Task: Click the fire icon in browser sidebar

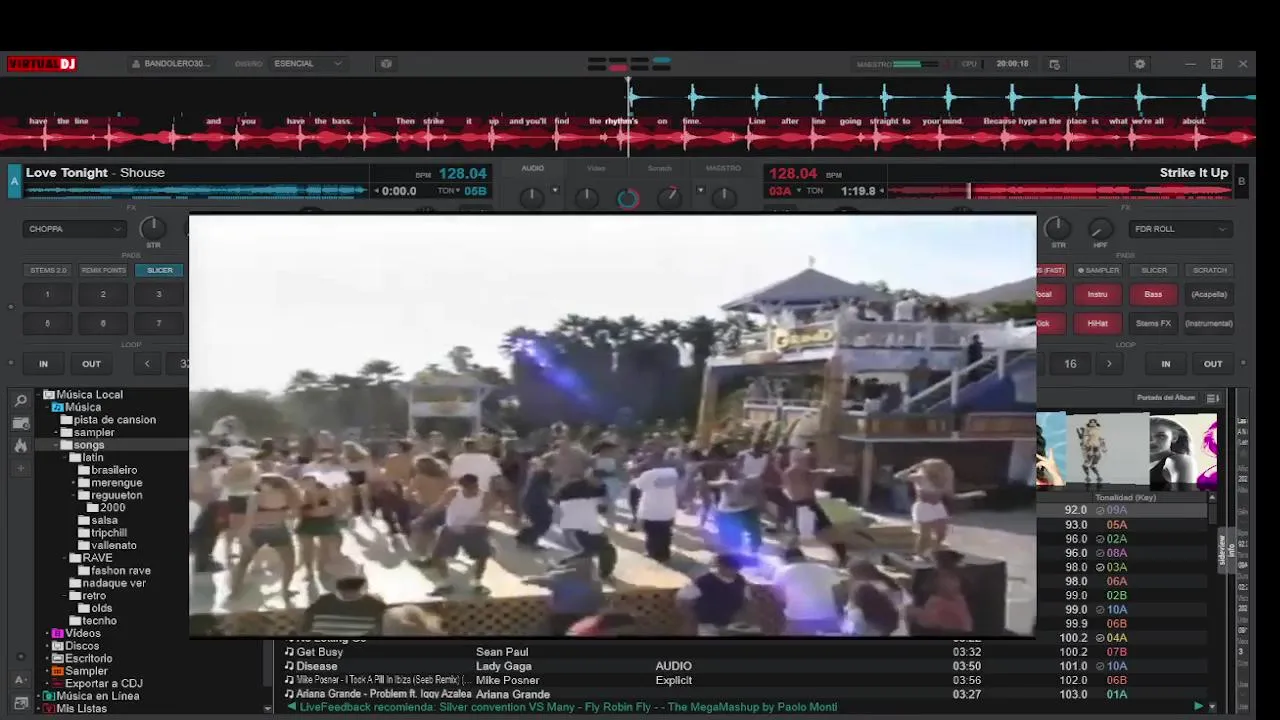Action: (x=20, y=445)
